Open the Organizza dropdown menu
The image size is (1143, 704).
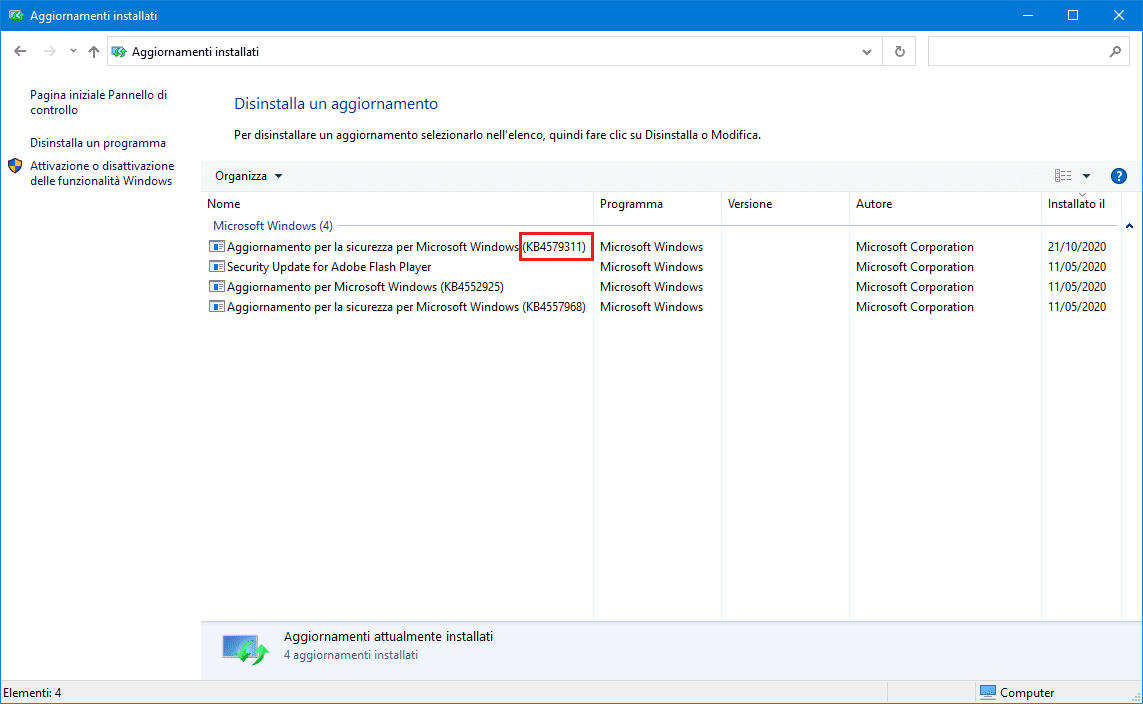(248, 176)
